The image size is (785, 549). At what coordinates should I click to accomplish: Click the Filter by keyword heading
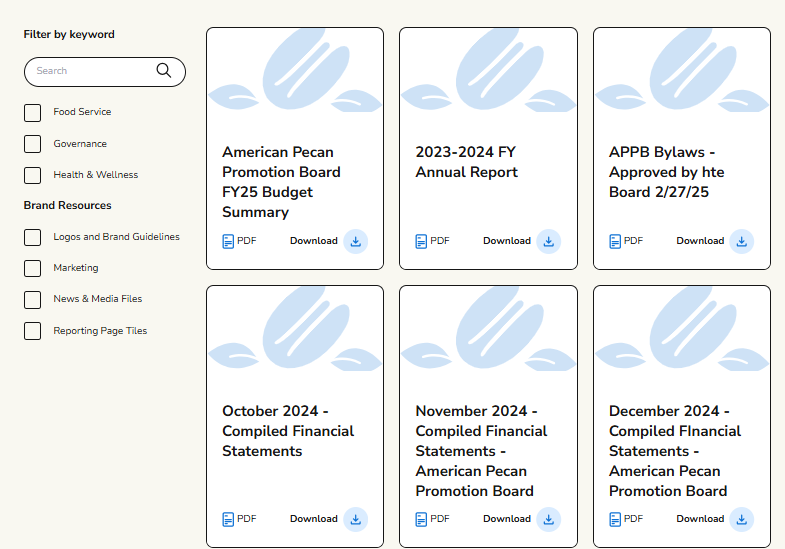[x=69, y=35]
